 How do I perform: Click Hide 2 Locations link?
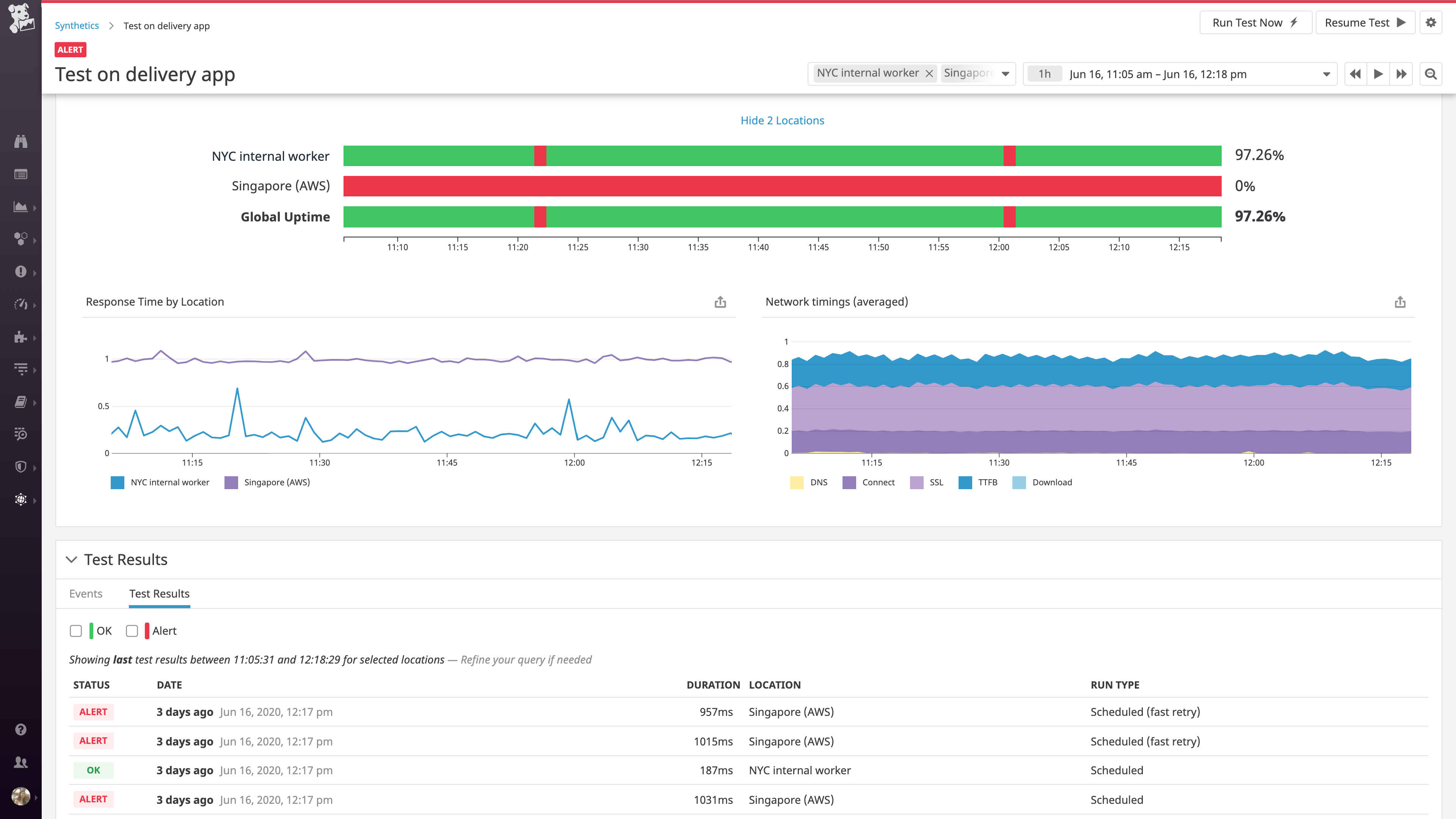[782, 120]
